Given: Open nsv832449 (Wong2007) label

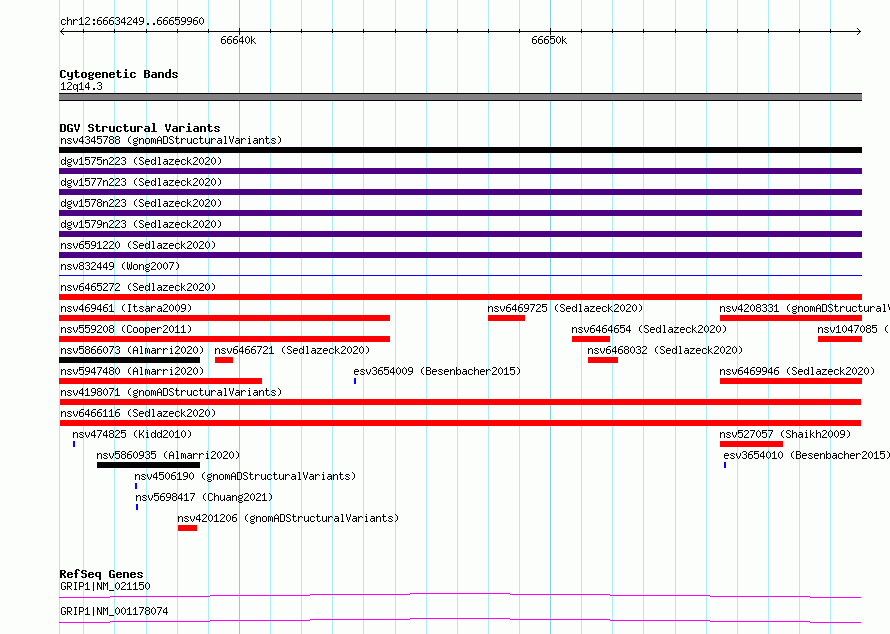Looking at the screenshot, I should click(x=120, y=266).
